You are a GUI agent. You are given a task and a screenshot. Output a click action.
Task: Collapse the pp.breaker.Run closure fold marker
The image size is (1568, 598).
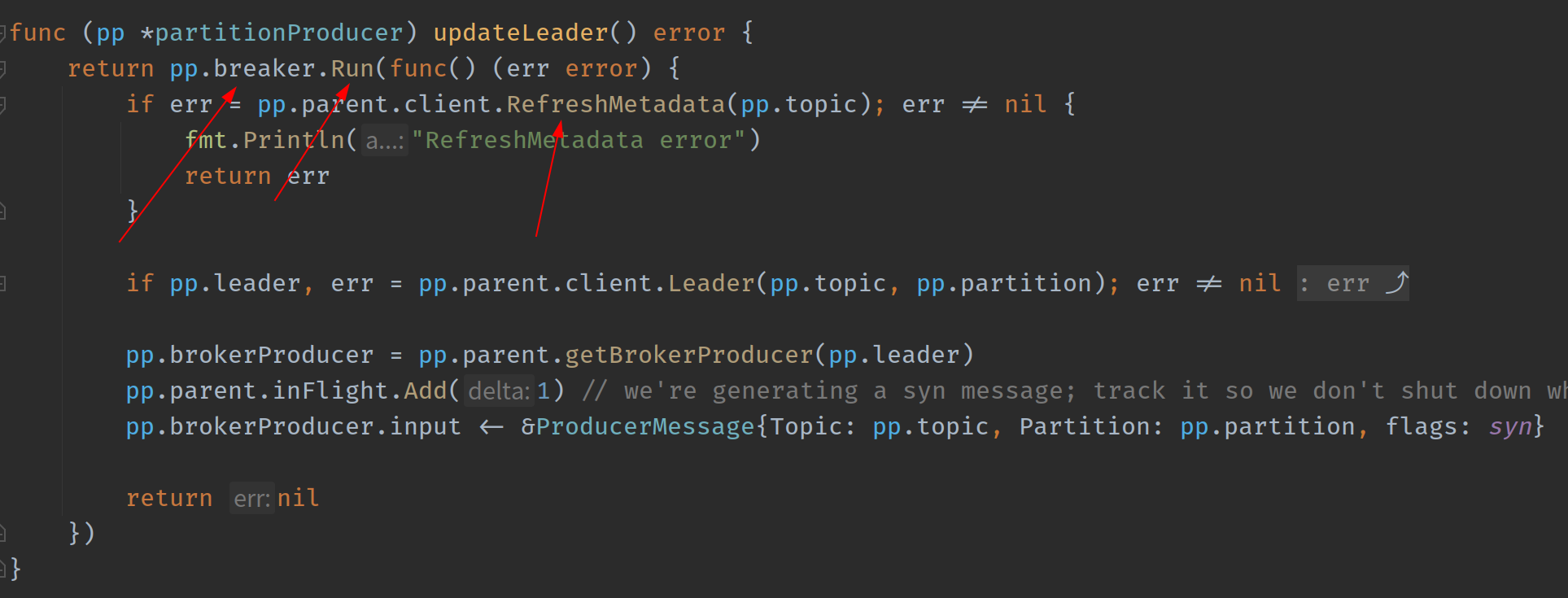pos(3,68)
